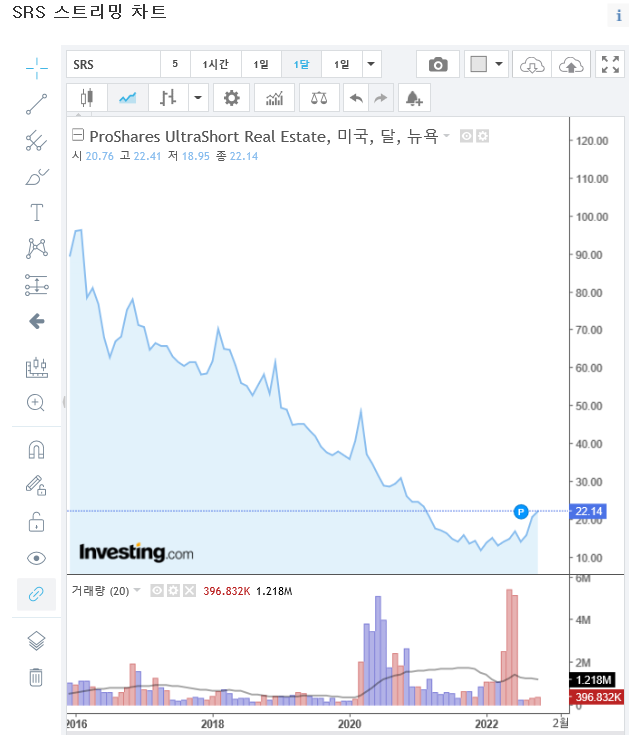Open main series legend settings gear
The width and height of the screenshot is (629, 735).
click(x=483, y=136)
